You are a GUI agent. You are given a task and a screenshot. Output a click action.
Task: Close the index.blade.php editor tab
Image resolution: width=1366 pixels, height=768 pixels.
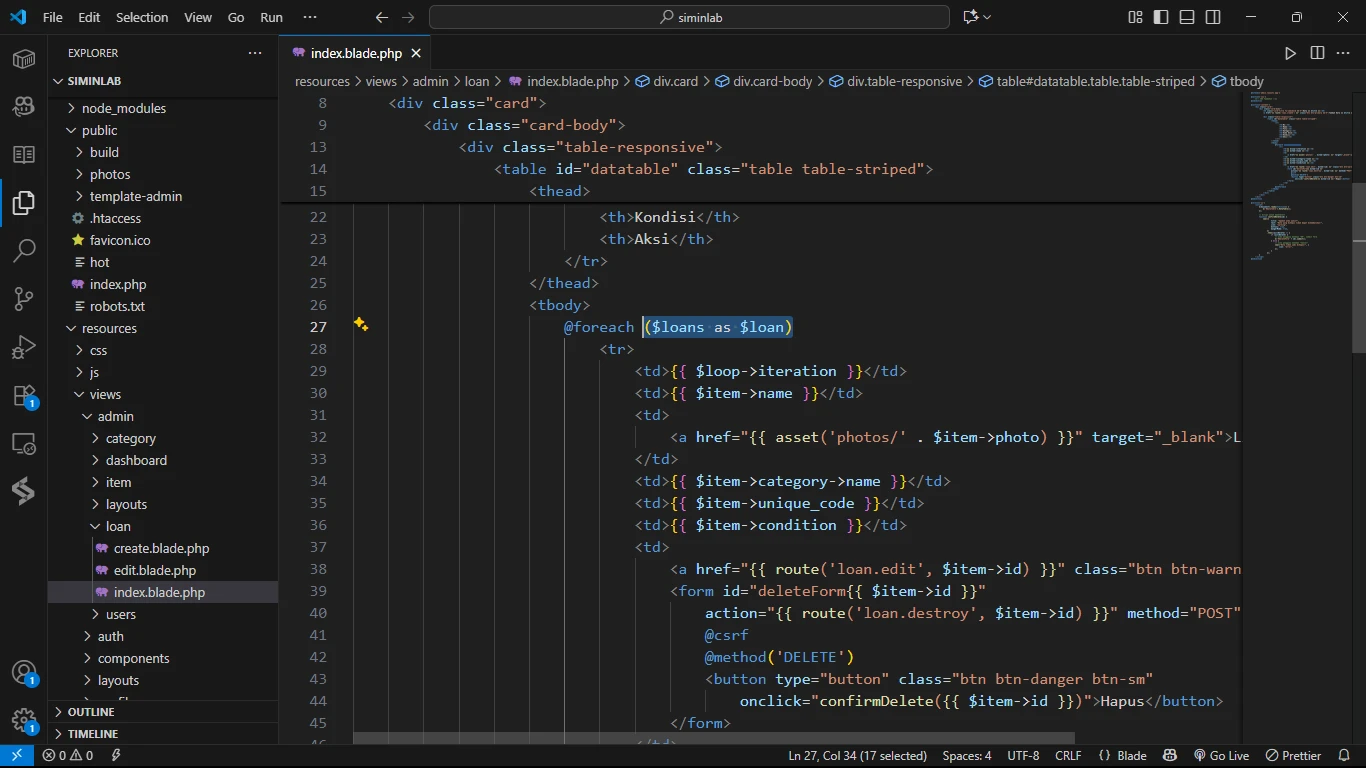pos(416,53)
